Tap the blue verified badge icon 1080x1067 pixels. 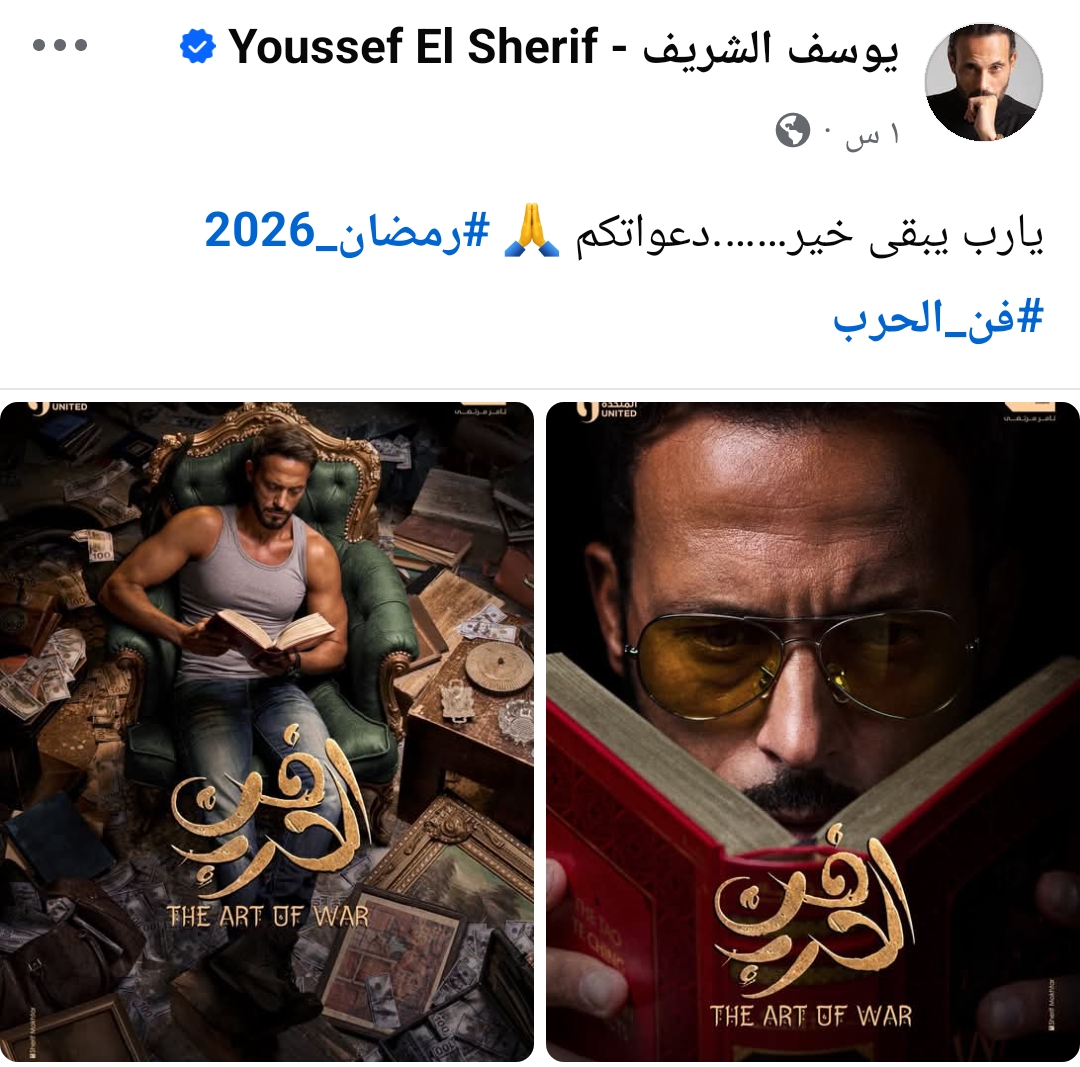[198, 47]
